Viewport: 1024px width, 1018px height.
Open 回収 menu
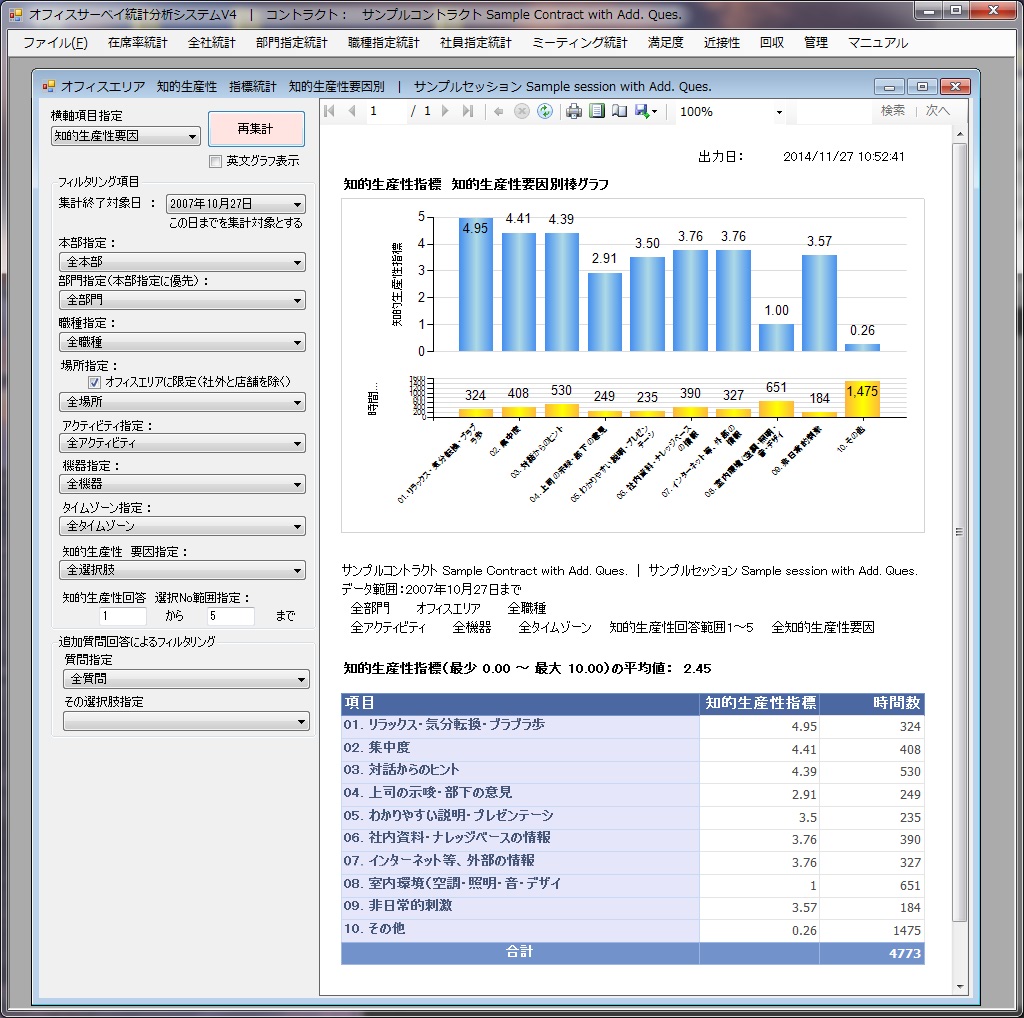pyautogui.click(x=772, y=43)
